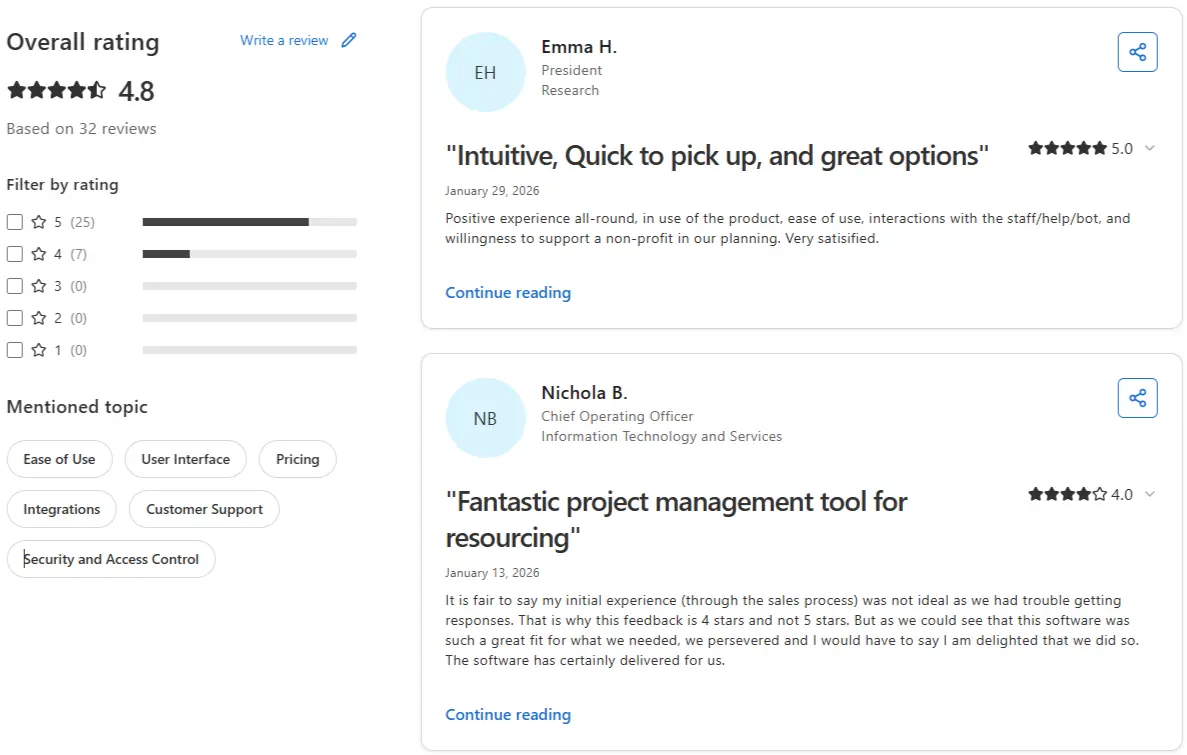The width and height of the screenshot is (1187, 755).
Task: Click the four-star rating on Nichola's review
Action: 1067,494
